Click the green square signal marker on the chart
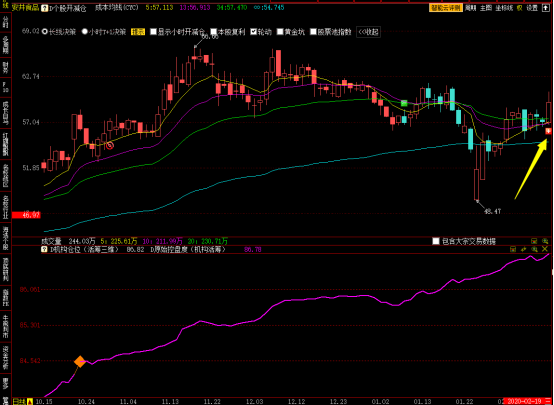Image resolution: width=554 pixels, height=405 pixels. (404, 103)
